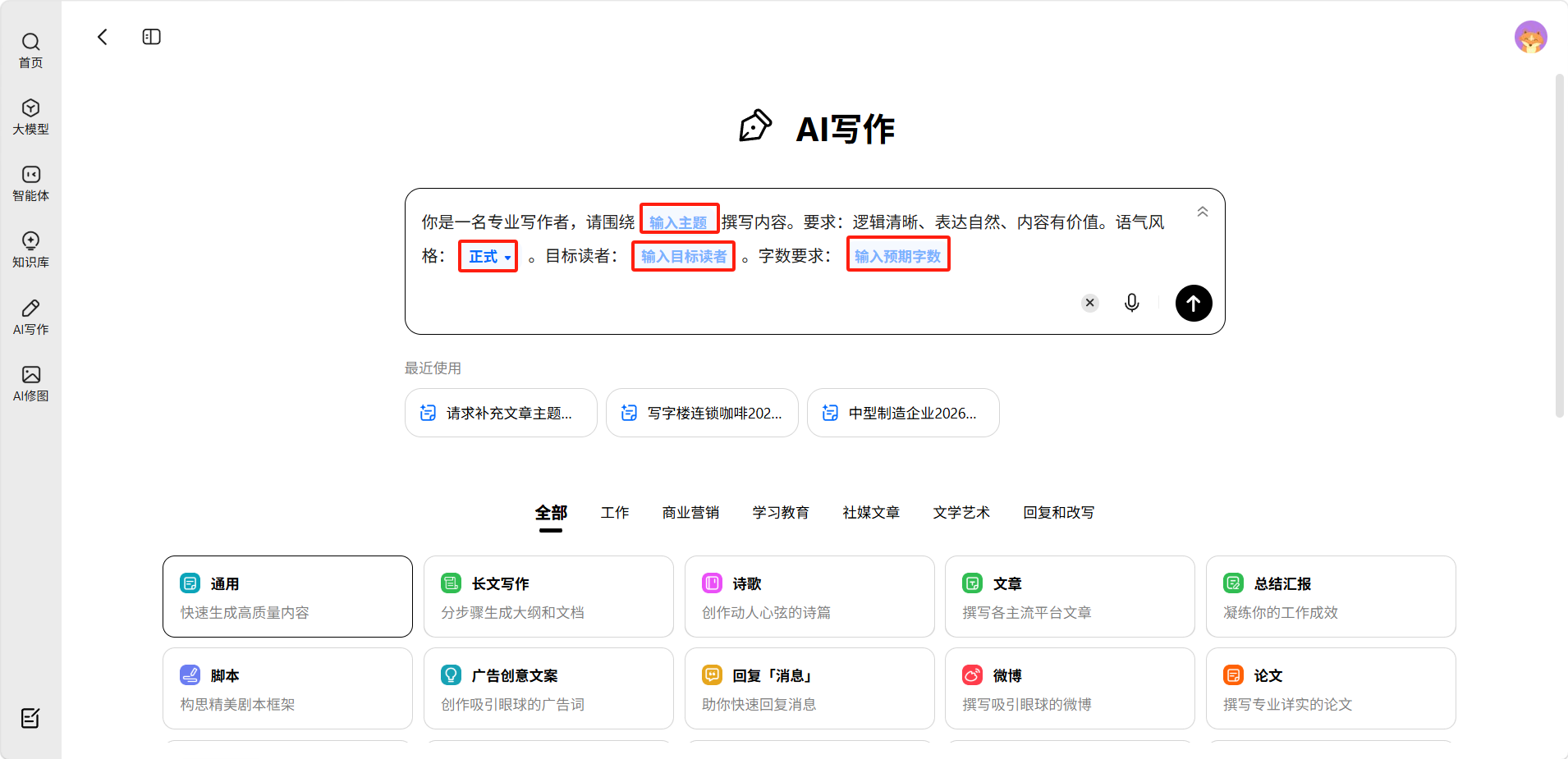Switch to the 商业营销 tab
The image size is (1568, 759).
(690, 513)
